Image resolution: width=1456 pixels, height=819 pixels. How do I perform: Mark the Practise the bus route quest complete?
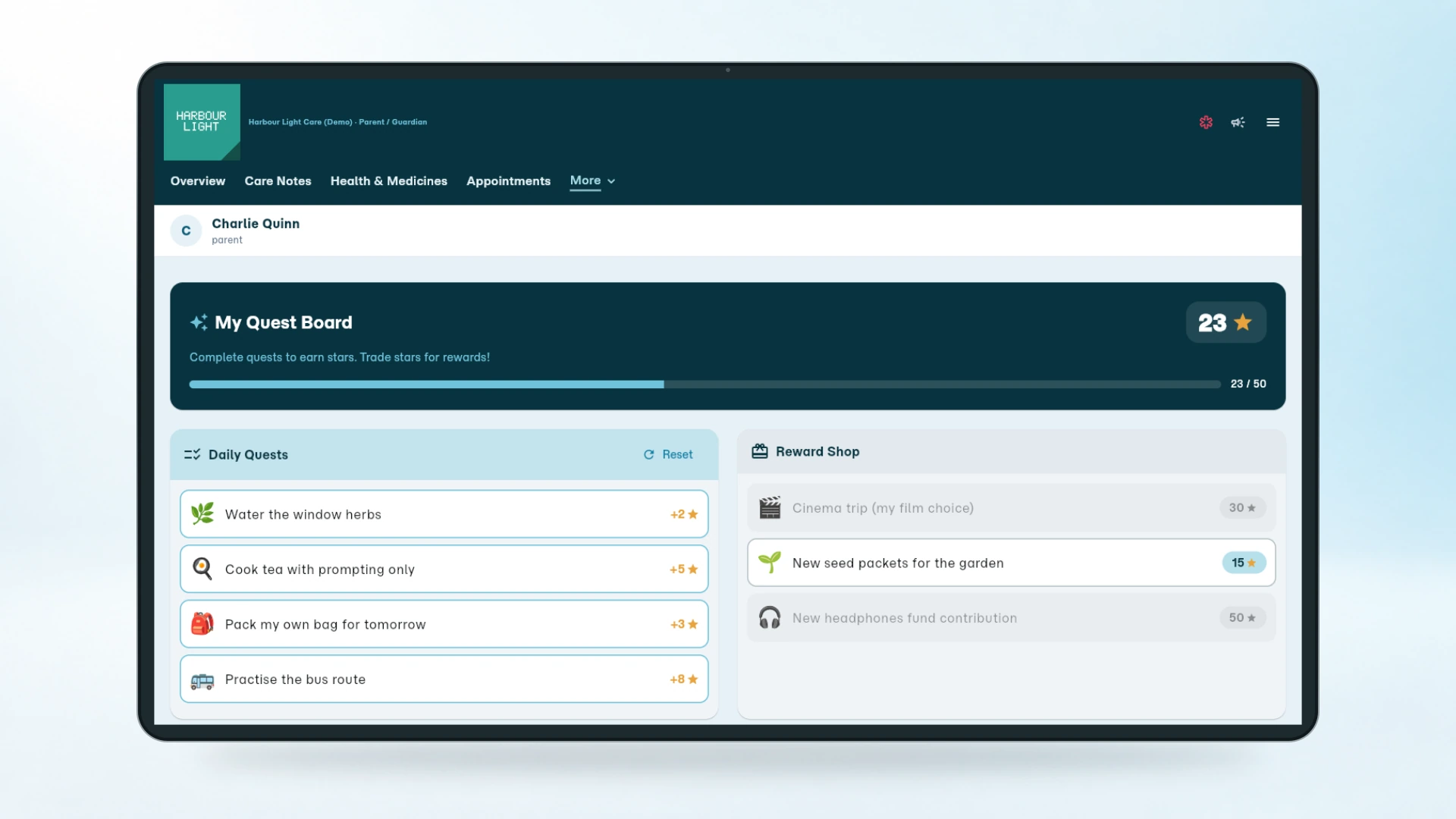(x=444, y=679)
